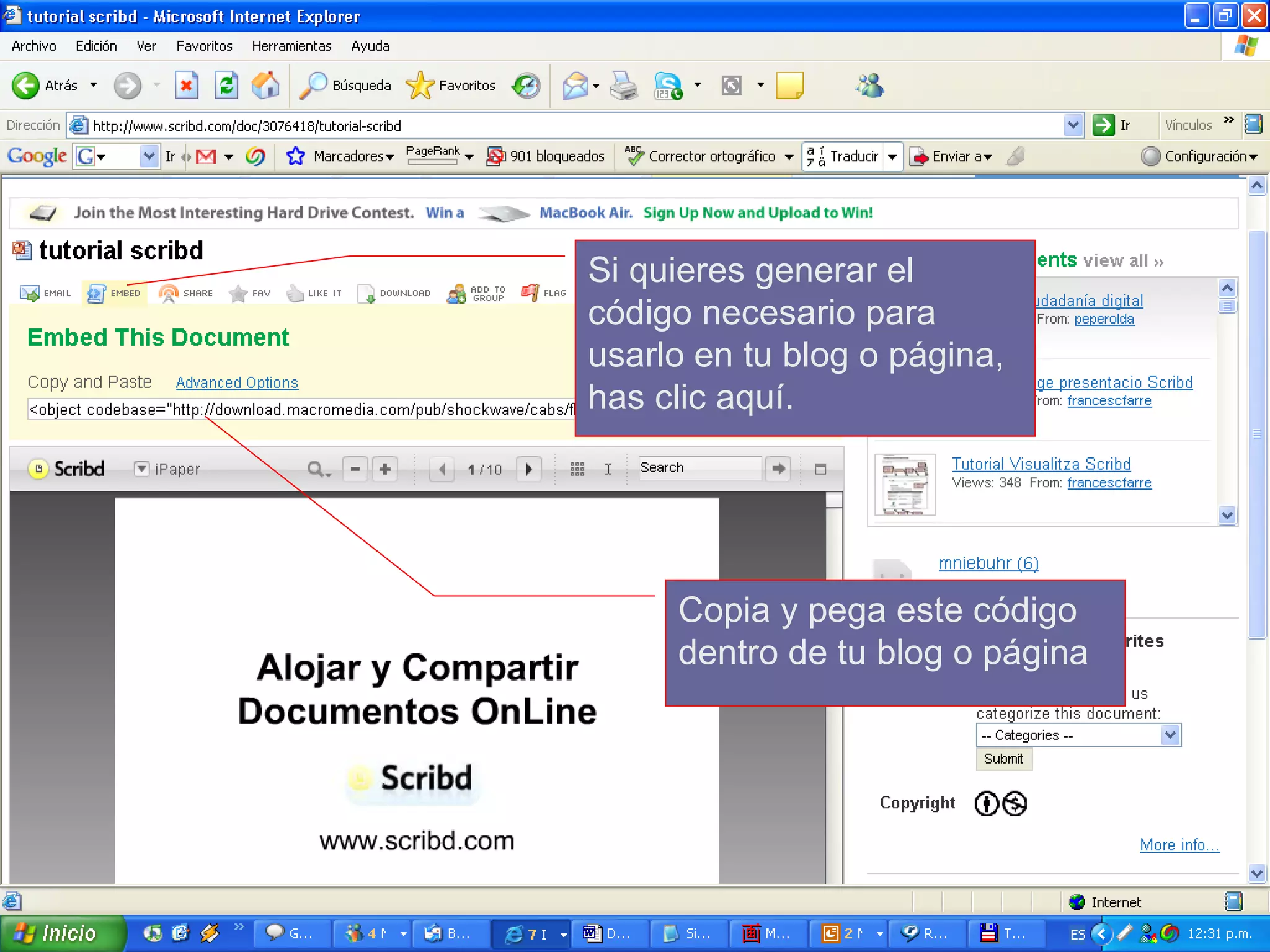FLAG this document
Viewport: 1270px width, 952px height.
[x=544, y=293]
